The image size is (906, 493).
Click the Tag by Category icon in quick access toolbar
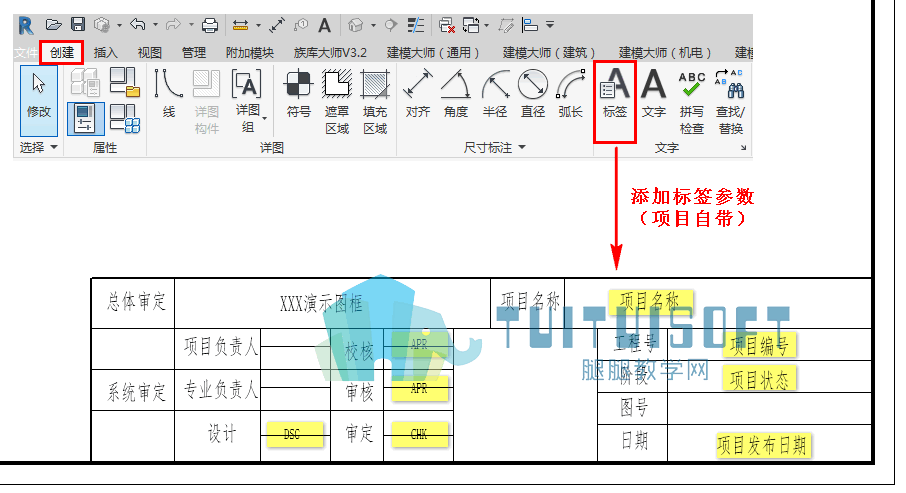tap(301, 25)
